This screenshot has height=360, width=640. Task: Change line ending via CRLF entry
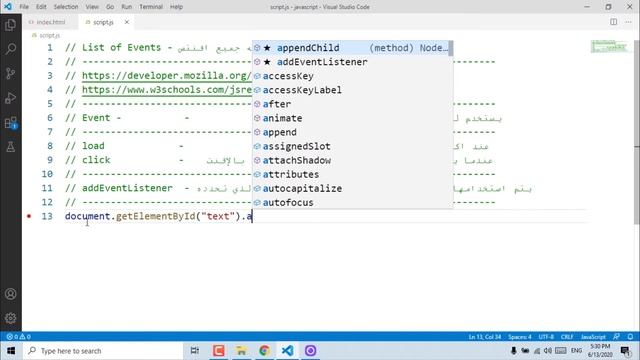[x=567, y=337]
